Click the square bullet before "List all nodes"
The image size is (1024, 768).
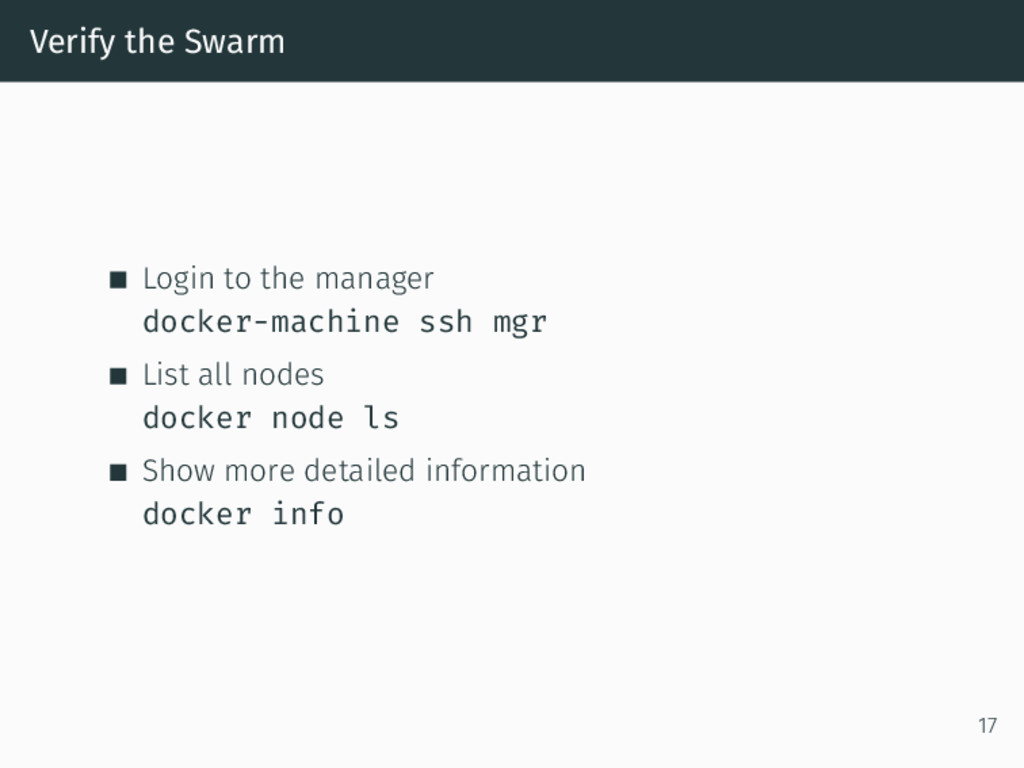point(119,376)
